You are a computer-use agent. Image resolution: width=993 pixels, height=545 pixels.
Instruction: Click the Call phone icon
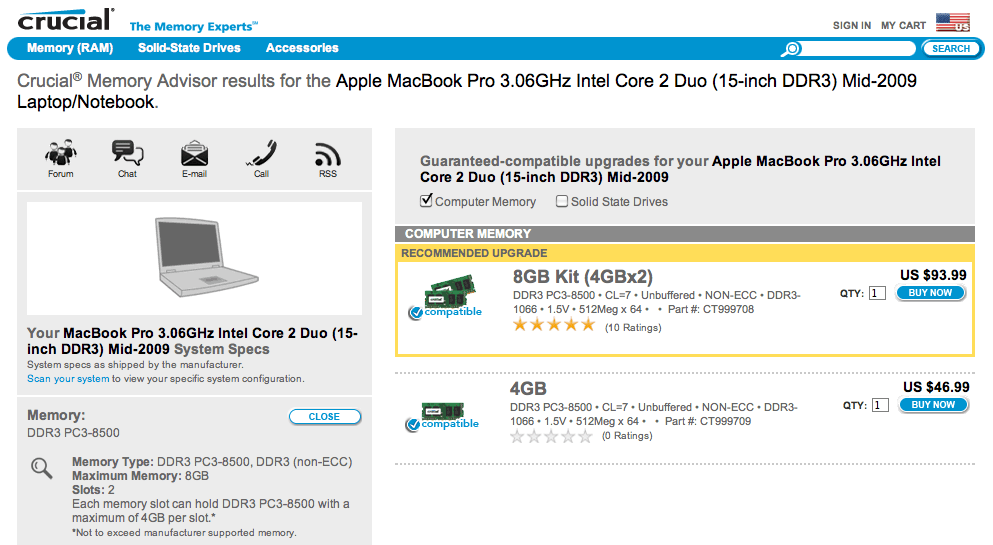[x=262, y=153]
